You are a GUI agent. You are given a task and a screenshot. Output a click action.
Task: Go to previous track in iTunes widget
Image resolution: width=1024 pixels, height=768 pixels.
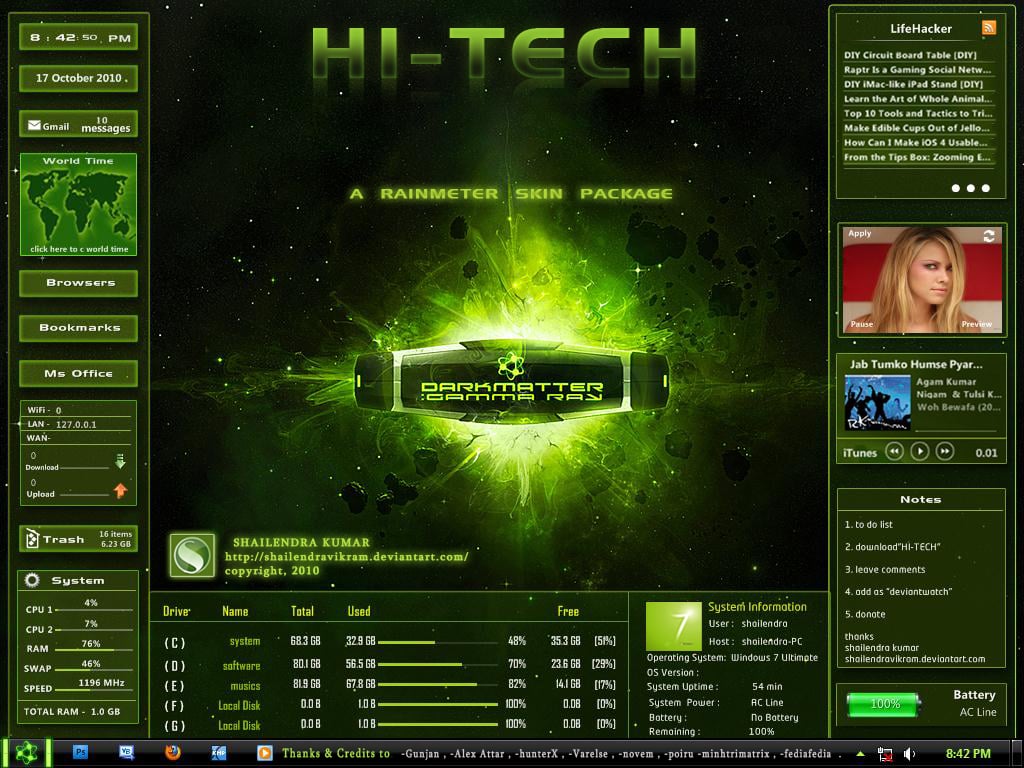[x=894, y=452]
